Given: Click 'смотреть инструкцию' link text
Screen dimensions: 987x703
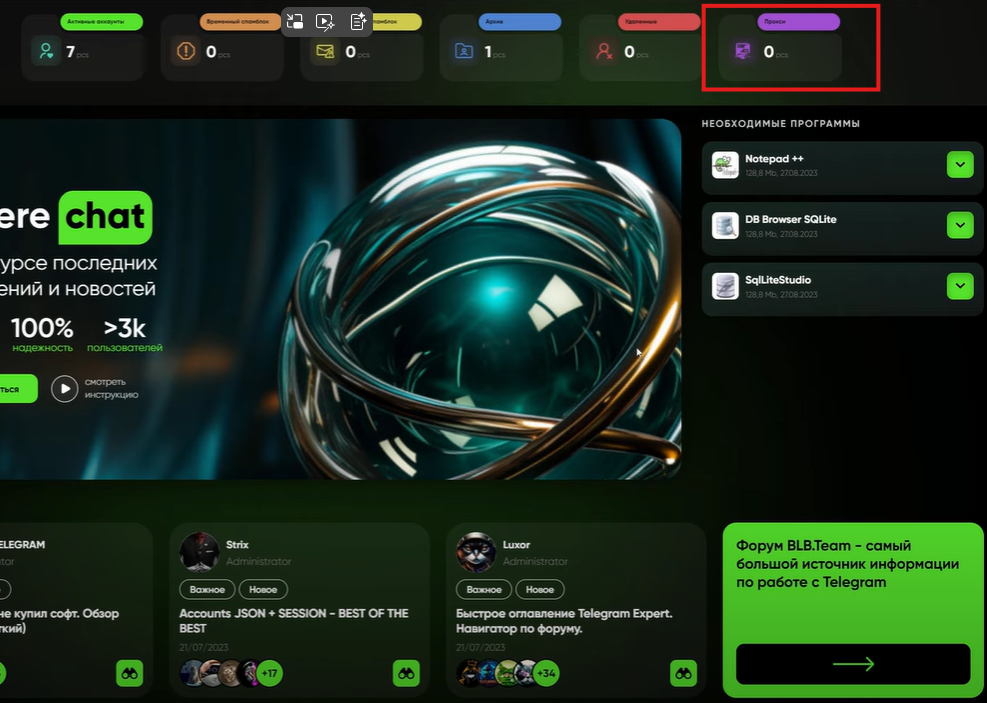Looking at the screenshot, I should click(111, 388).
